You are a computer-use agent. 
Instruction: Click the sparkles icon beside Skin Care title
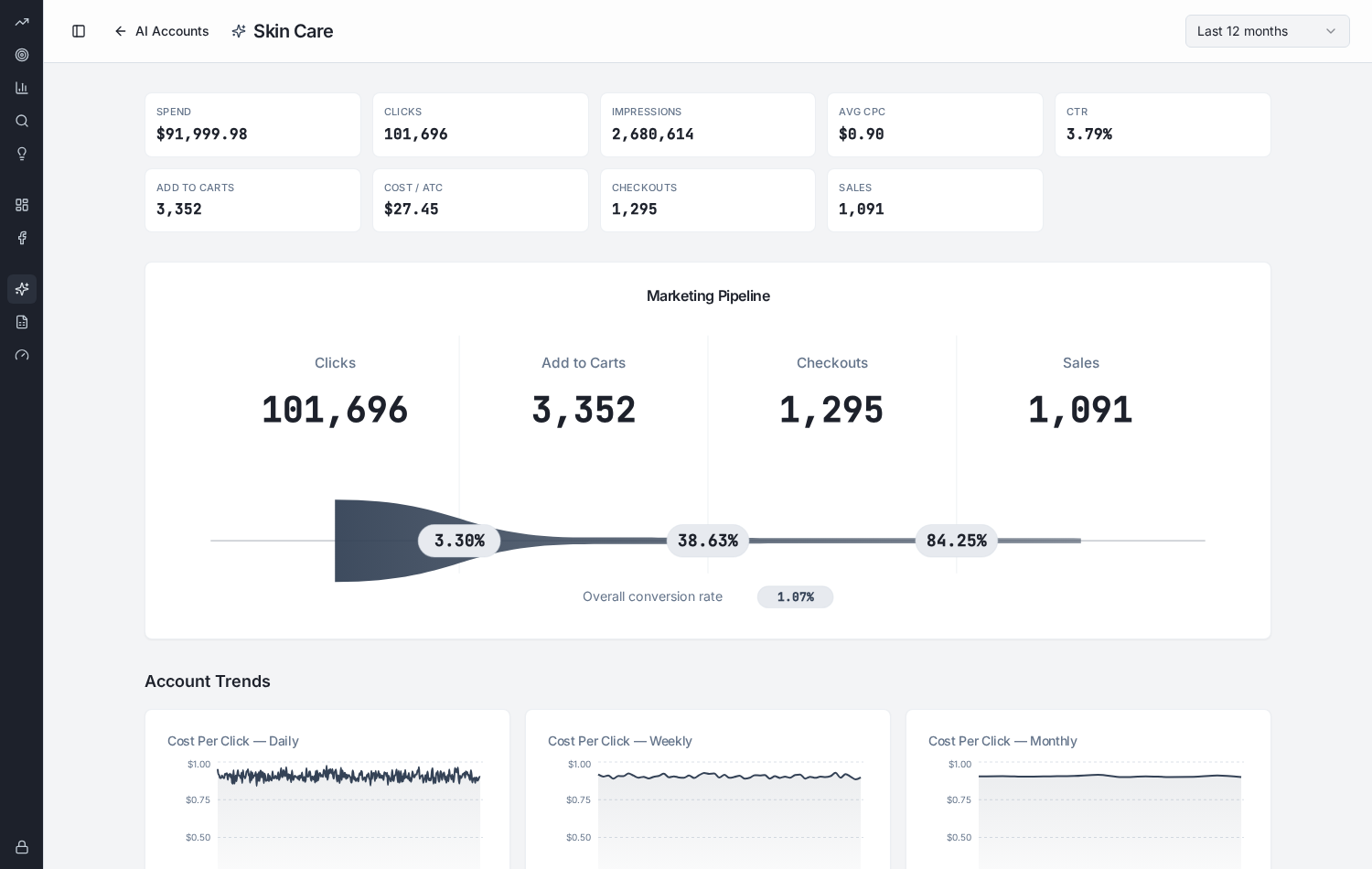(x=239, y=31)
